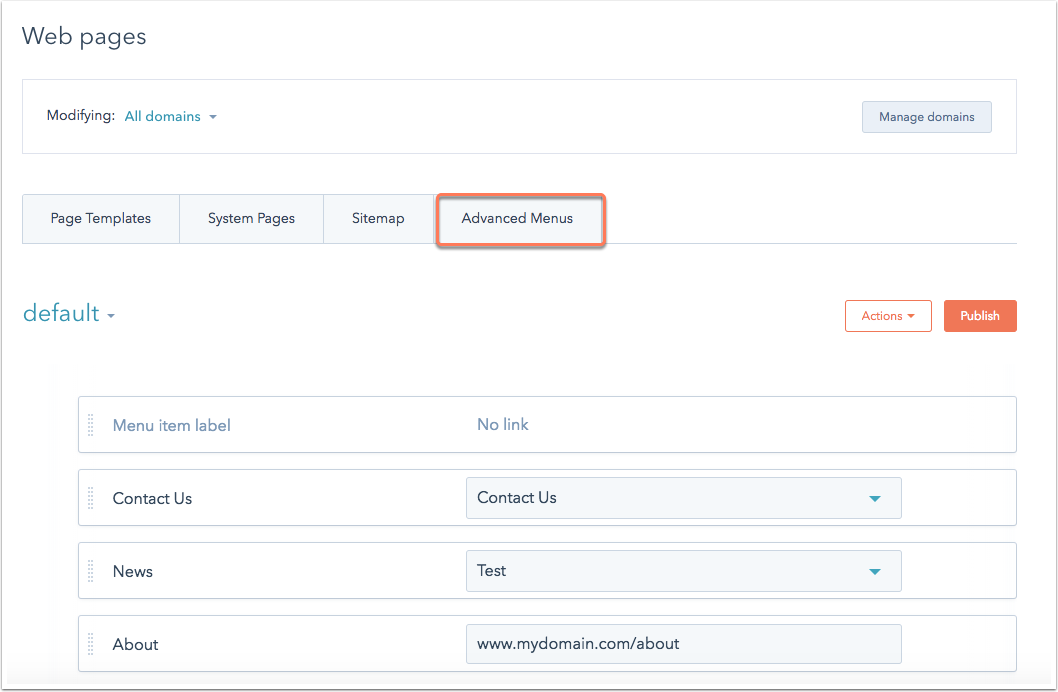Click the No link placeholder
This screenshot has height=692, width=1058.
pos(503,424)
